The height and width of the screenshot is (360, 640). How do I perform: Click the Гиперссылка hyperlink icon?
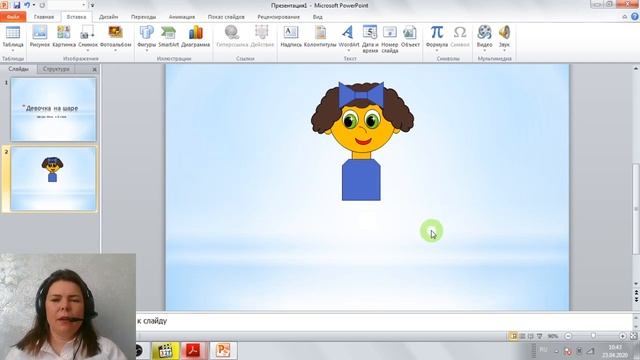point(232,33)
